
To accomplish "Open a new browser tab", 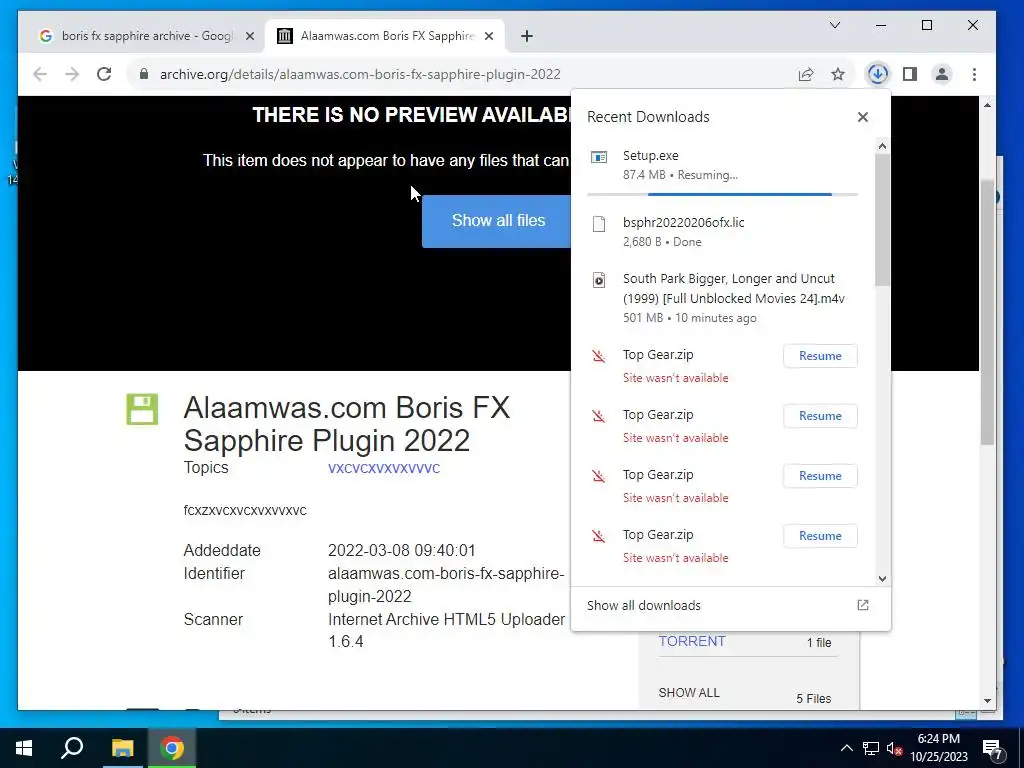I will (527, 36).
